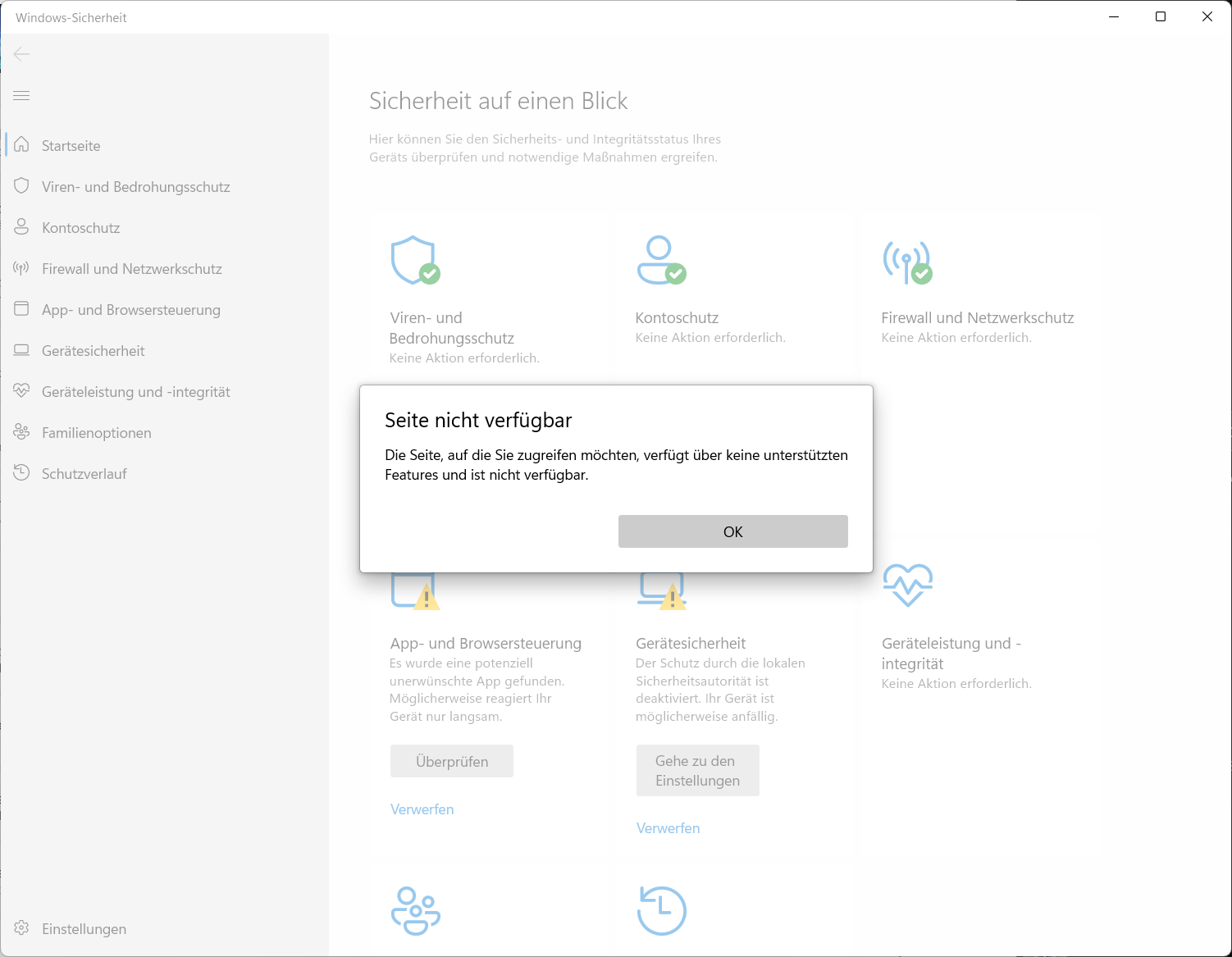Click the Gerätesicherheit tile title
This screenshot has height=957, width=1232.
click(x=691, y=644)
